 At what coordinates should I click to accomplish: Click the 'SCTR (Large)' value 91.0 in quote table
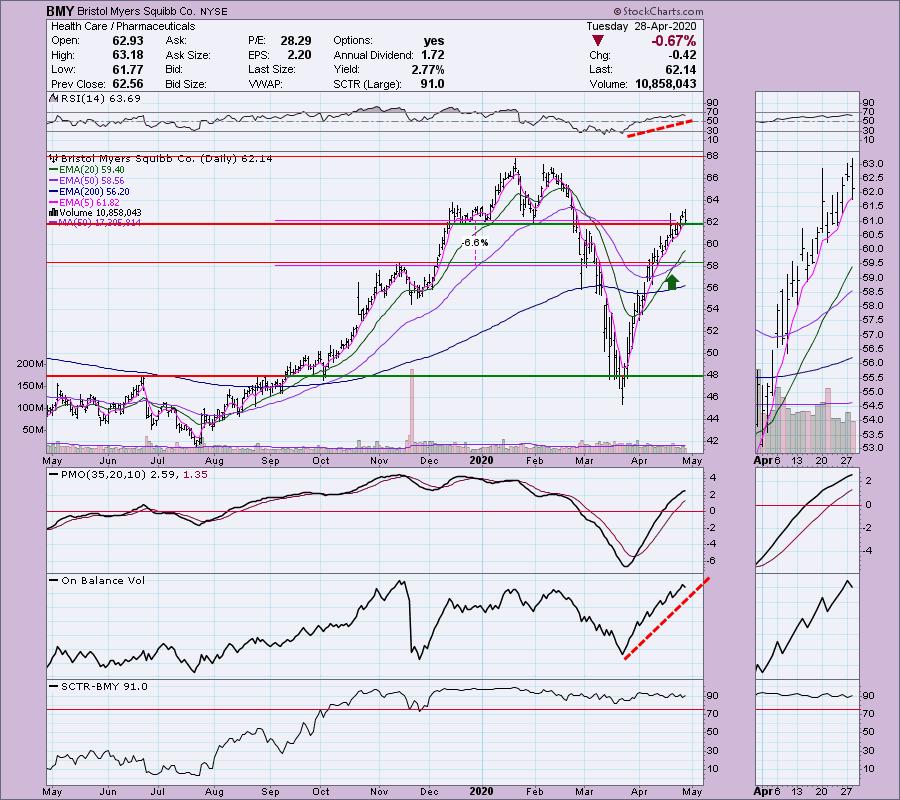(x=432, y=84)
